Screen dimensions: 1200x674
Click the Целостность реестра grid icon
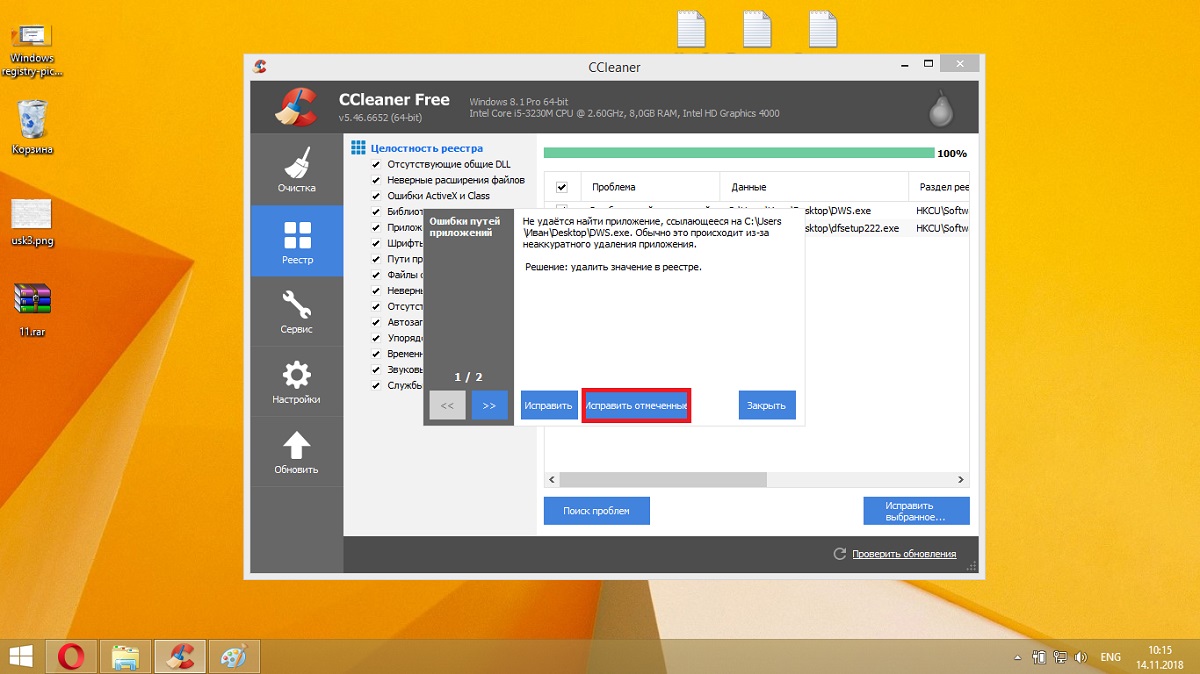[358, 148]
